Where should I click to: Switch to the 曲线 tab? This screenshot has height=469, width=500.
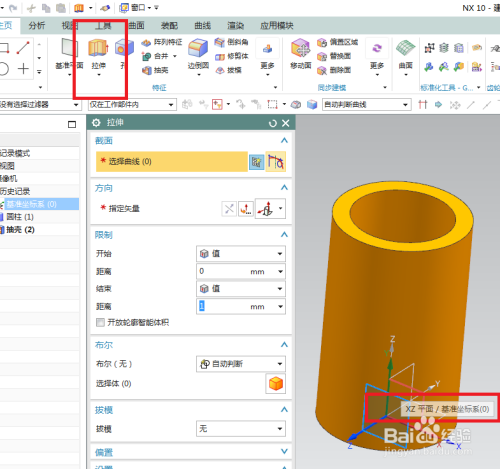pyautogui.click(x=203, y=26)
